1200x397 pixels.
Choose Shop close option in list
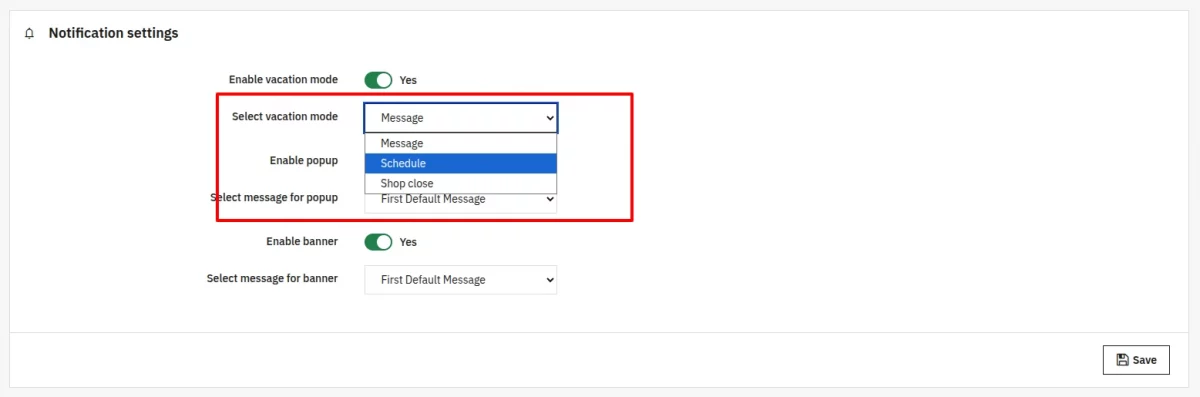(460, 183)
